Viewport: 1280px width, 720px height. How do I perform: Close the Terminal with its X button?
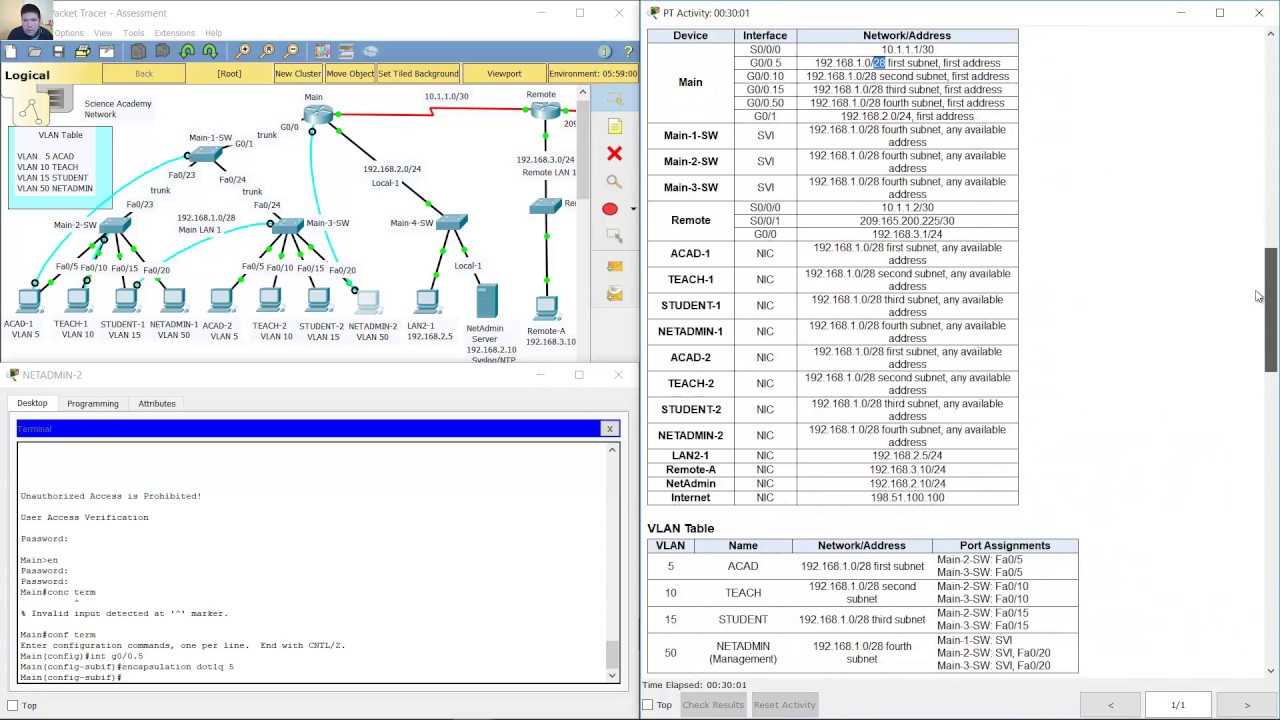609,429
